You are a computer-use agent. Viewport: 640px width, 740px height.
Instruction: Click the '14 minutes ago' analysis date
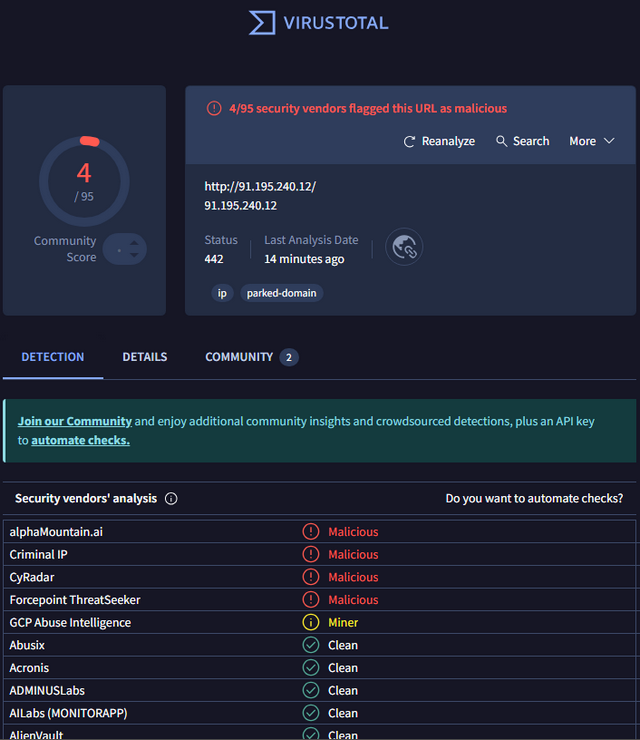coord(304,259)
